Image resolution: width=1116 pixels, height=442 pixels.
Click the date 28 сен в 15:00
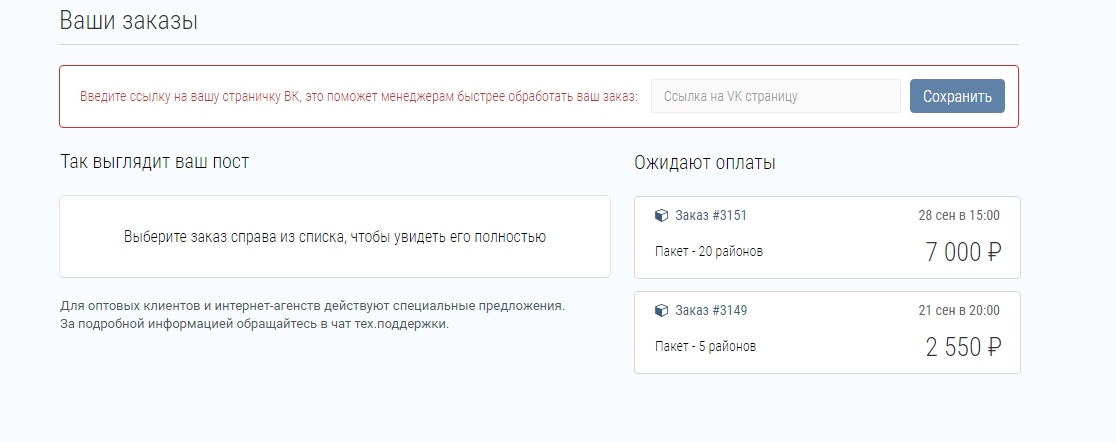[959, 215]
